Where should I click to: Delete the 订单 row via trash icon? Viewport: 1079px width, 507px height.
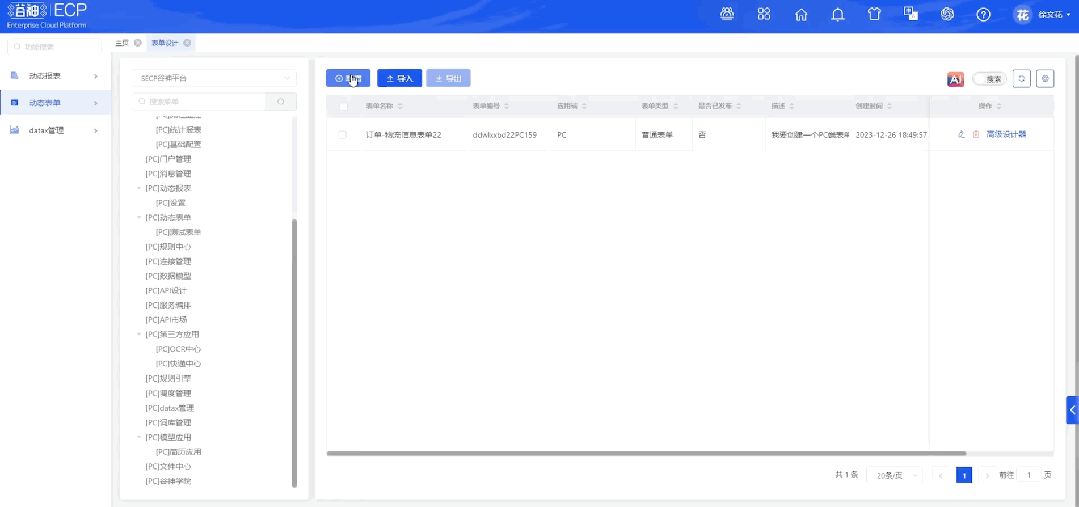(x=976, y=135)
